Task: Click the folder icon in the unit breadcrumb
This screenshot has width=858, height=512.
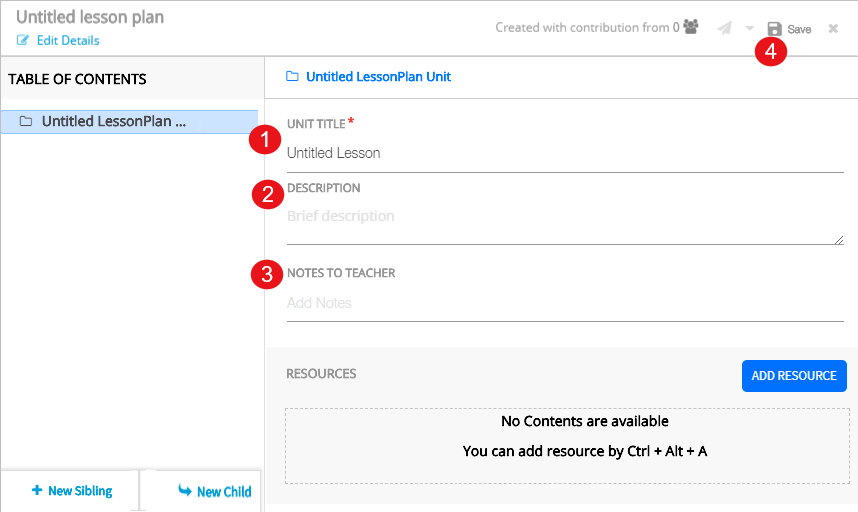Action: pos(292,77)
